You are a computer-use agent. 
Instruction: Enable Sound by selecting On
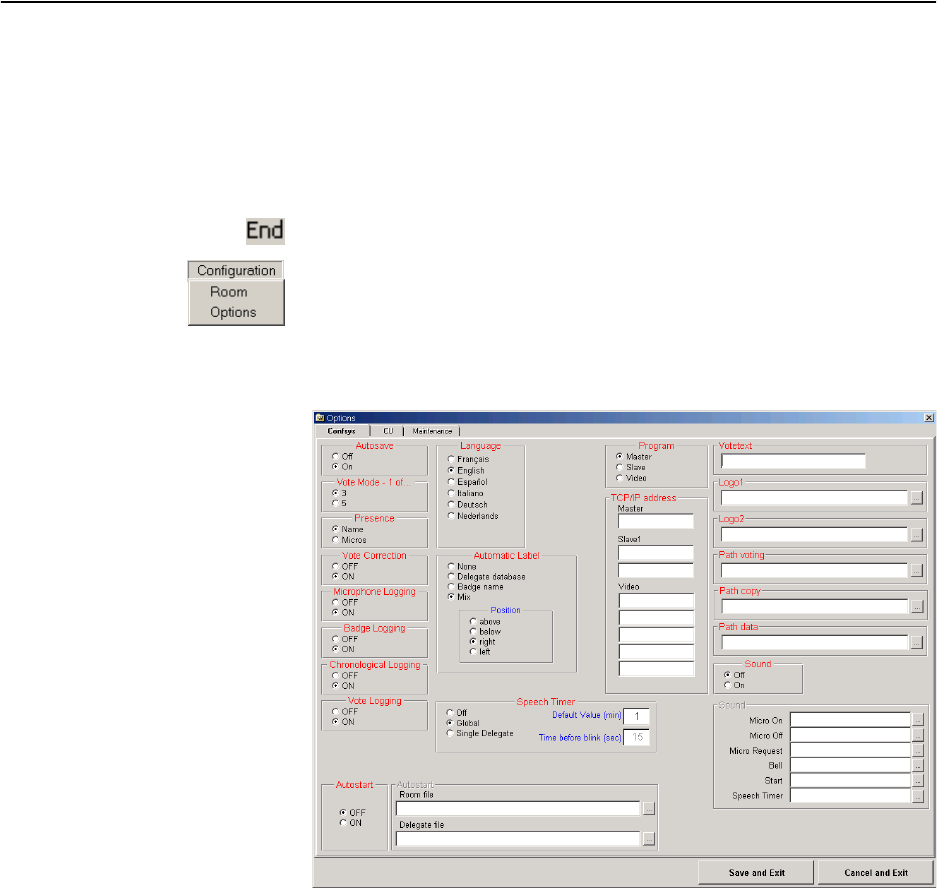[726, 685]
